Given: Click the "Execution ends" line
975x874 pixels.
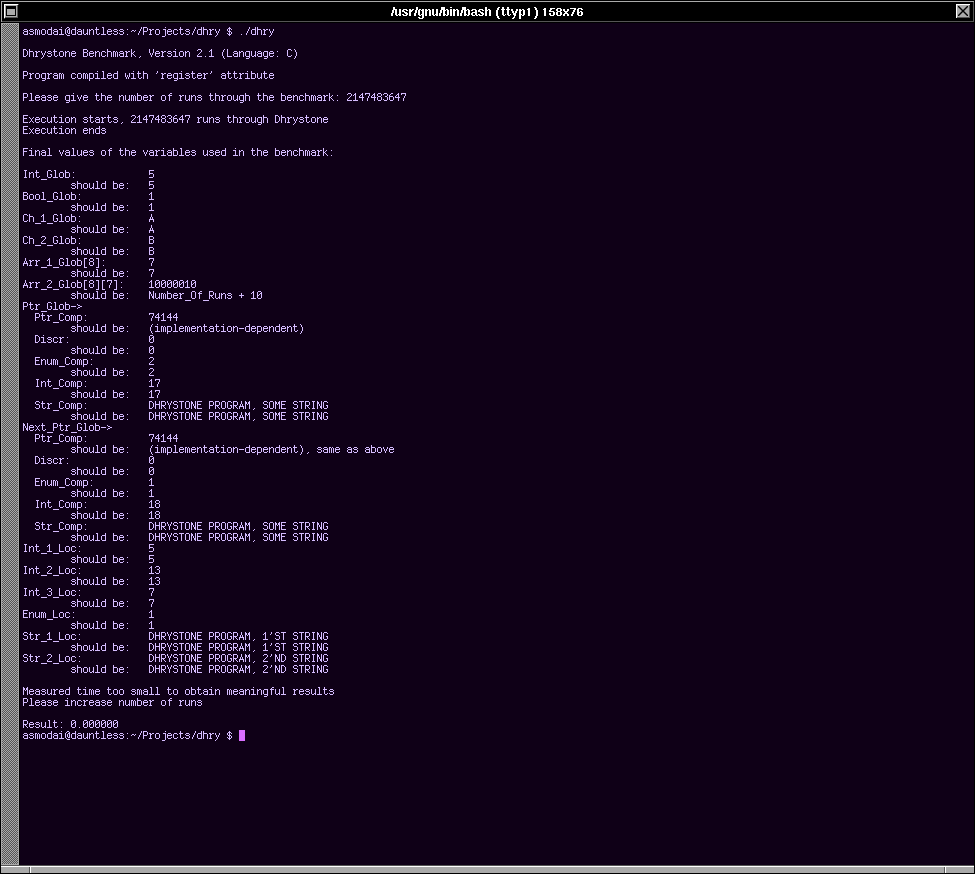Looking at the screenshot, I should 64,131.
